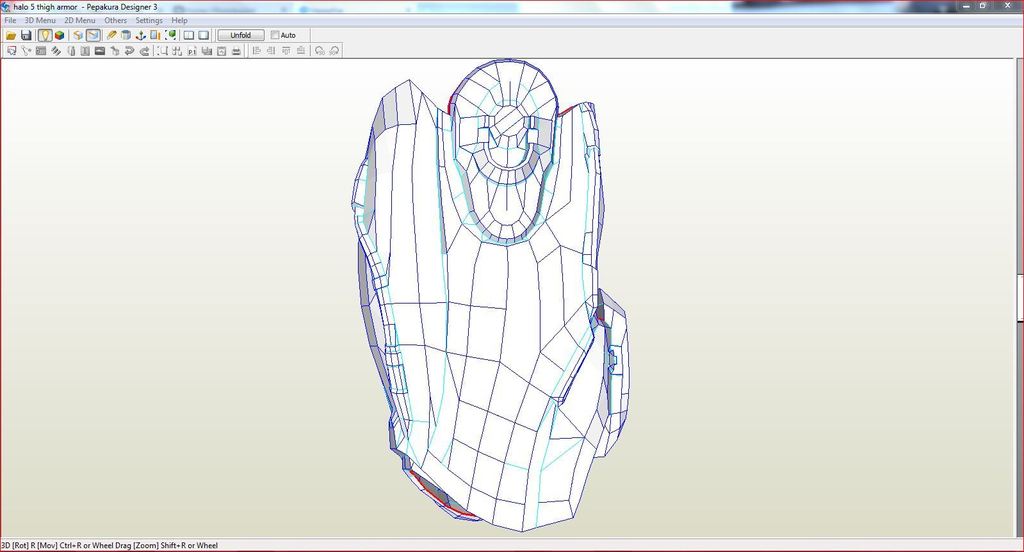Toggle the colored cube texture icon

click(x=59, y=35)
